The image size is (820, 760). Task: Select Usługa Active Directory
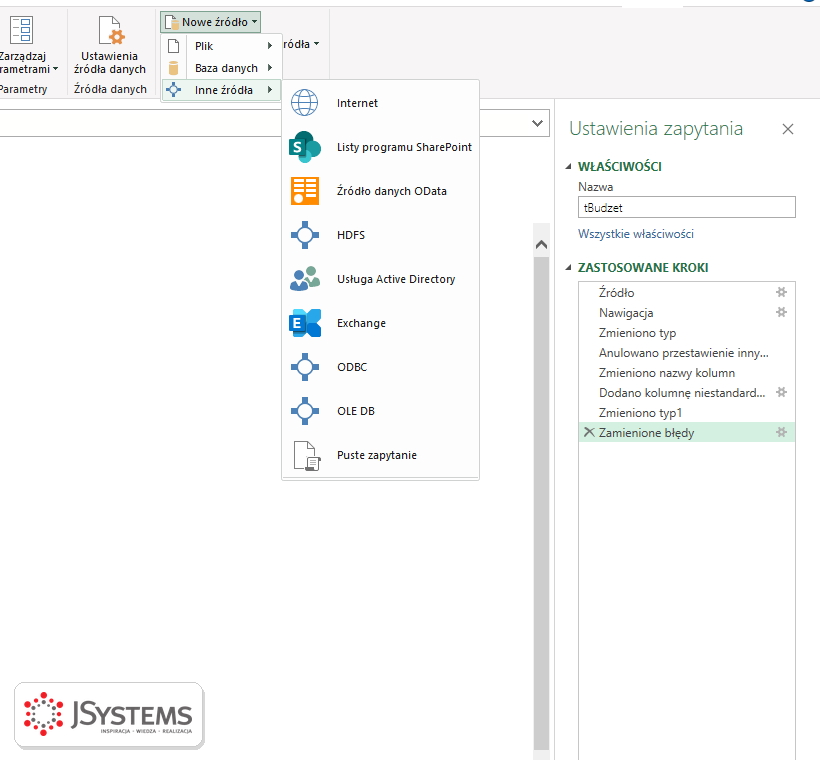coord(380,279)
